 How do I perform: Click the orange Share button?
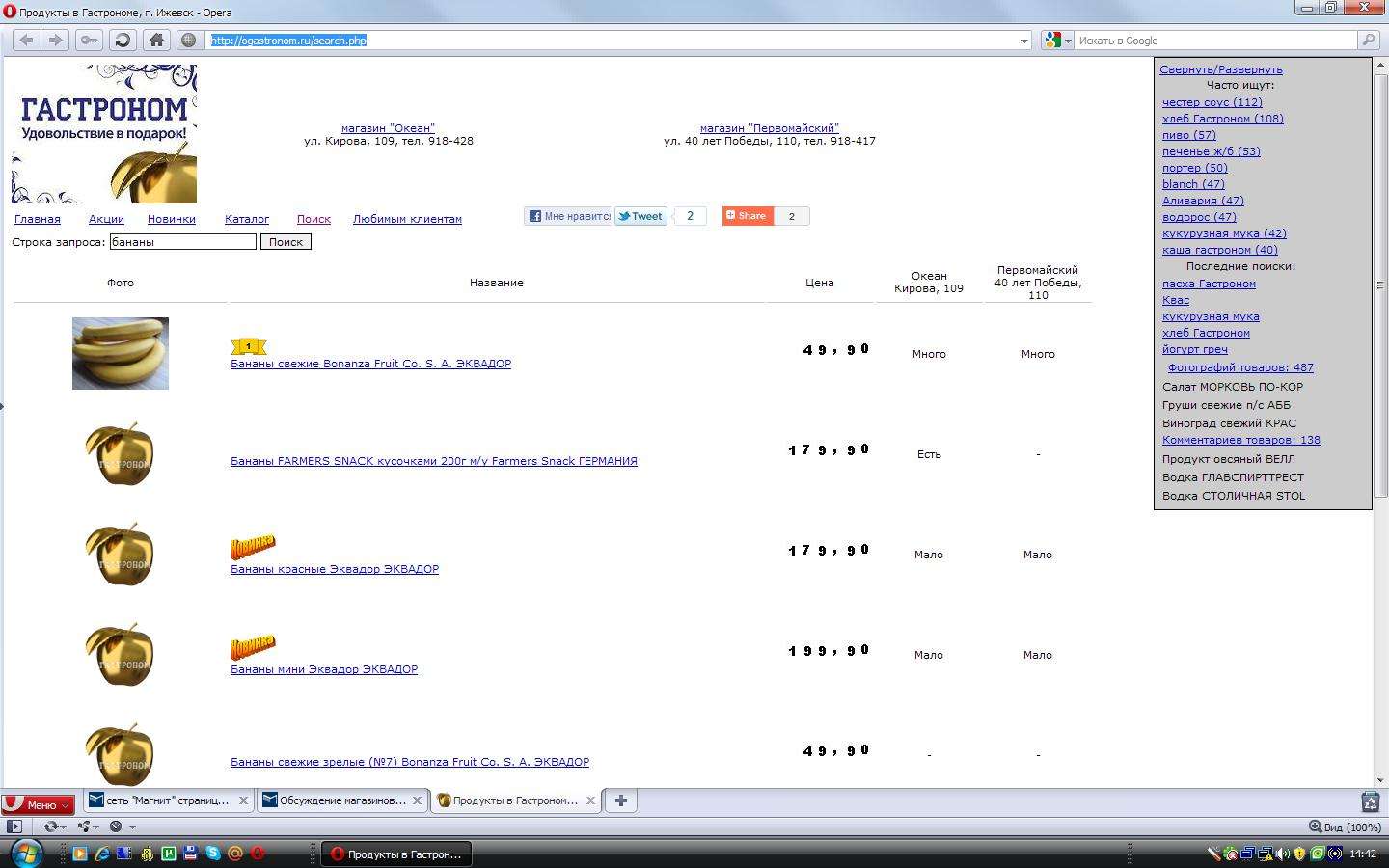748,216
